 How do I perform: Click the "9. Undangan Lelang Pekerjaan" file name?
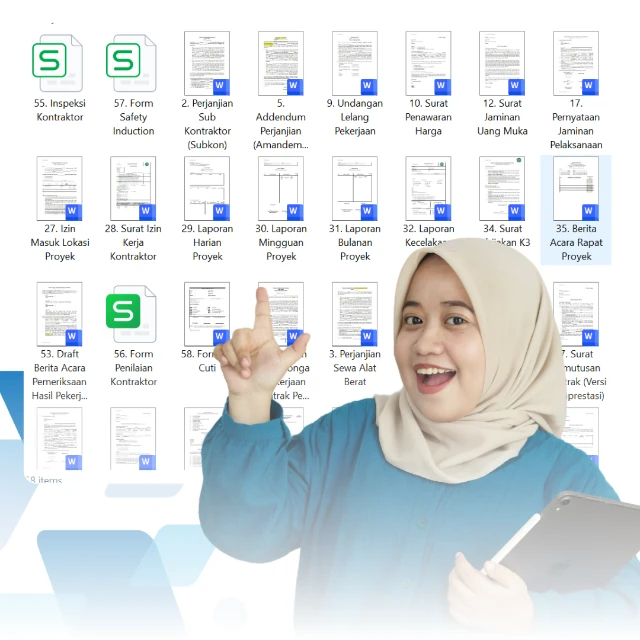pos(355,117)
